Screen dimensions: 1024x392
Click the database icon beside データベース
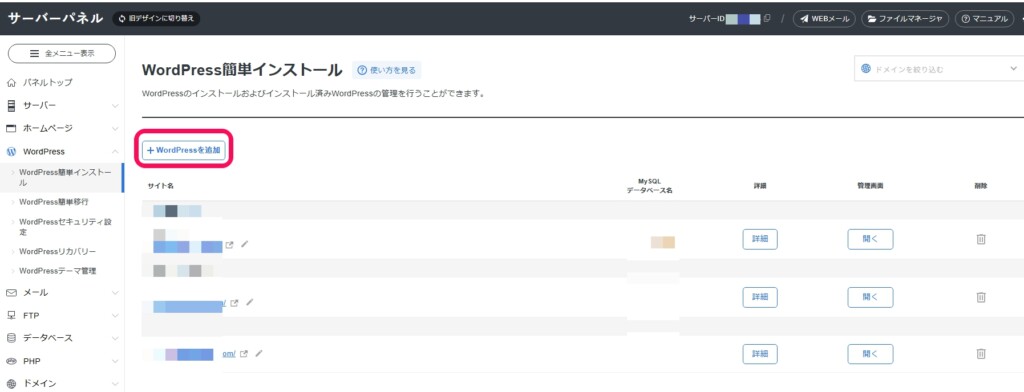[x=11, y=338]
